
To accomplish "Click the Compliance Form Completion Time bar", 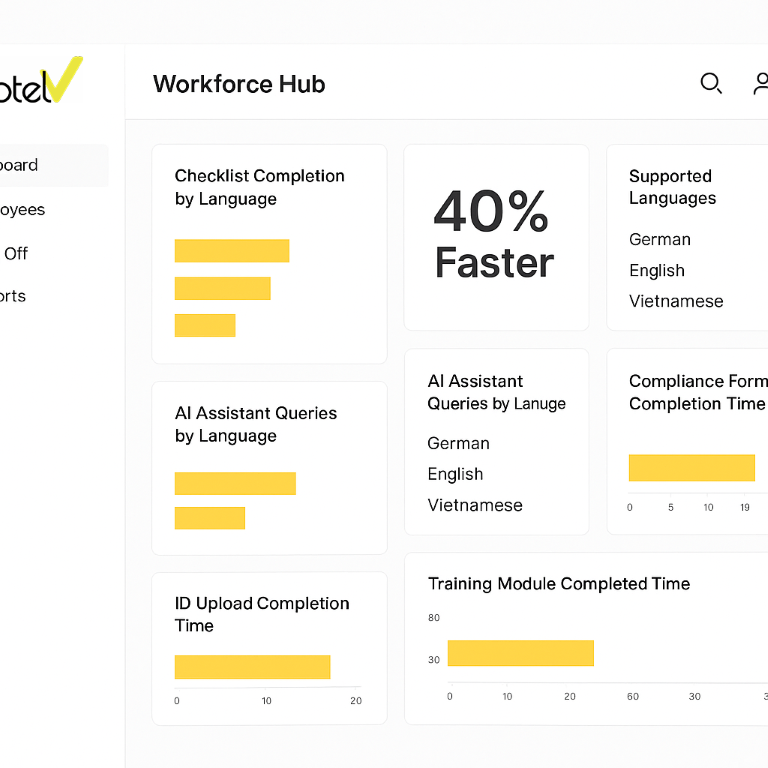I will pos(691,468).
